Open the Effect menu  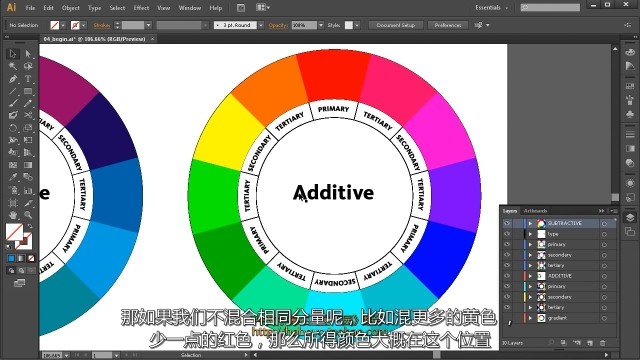point(141,8)
